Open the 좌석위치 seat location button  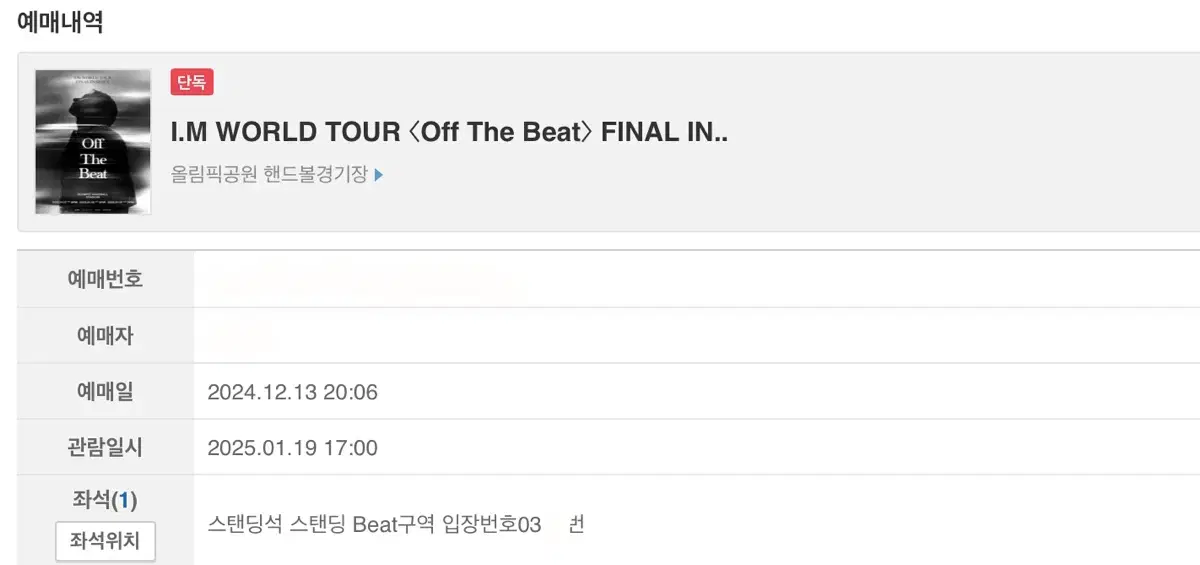click(x=105, y=542)
